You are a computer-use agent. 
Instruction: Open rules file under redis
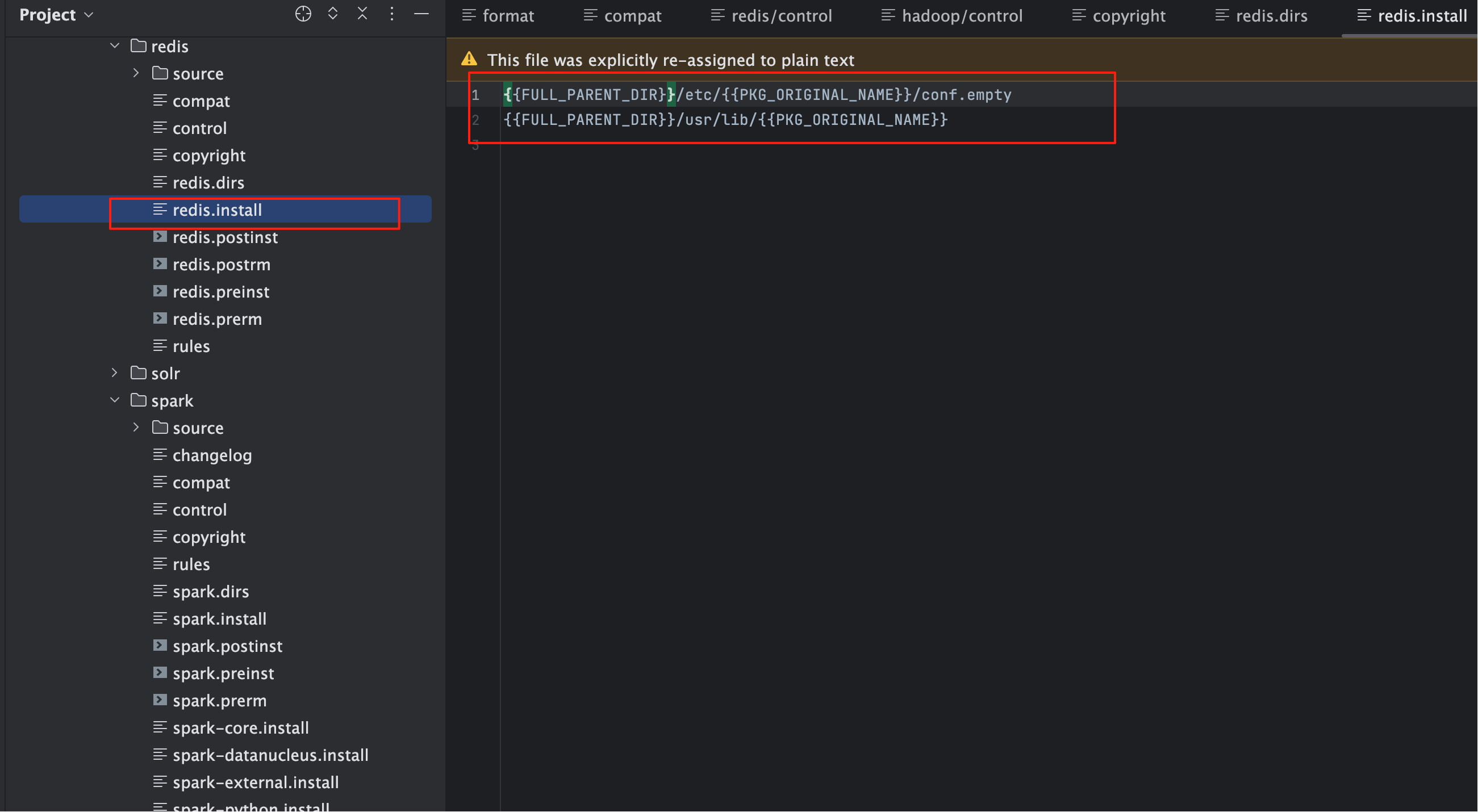point(191,346)
